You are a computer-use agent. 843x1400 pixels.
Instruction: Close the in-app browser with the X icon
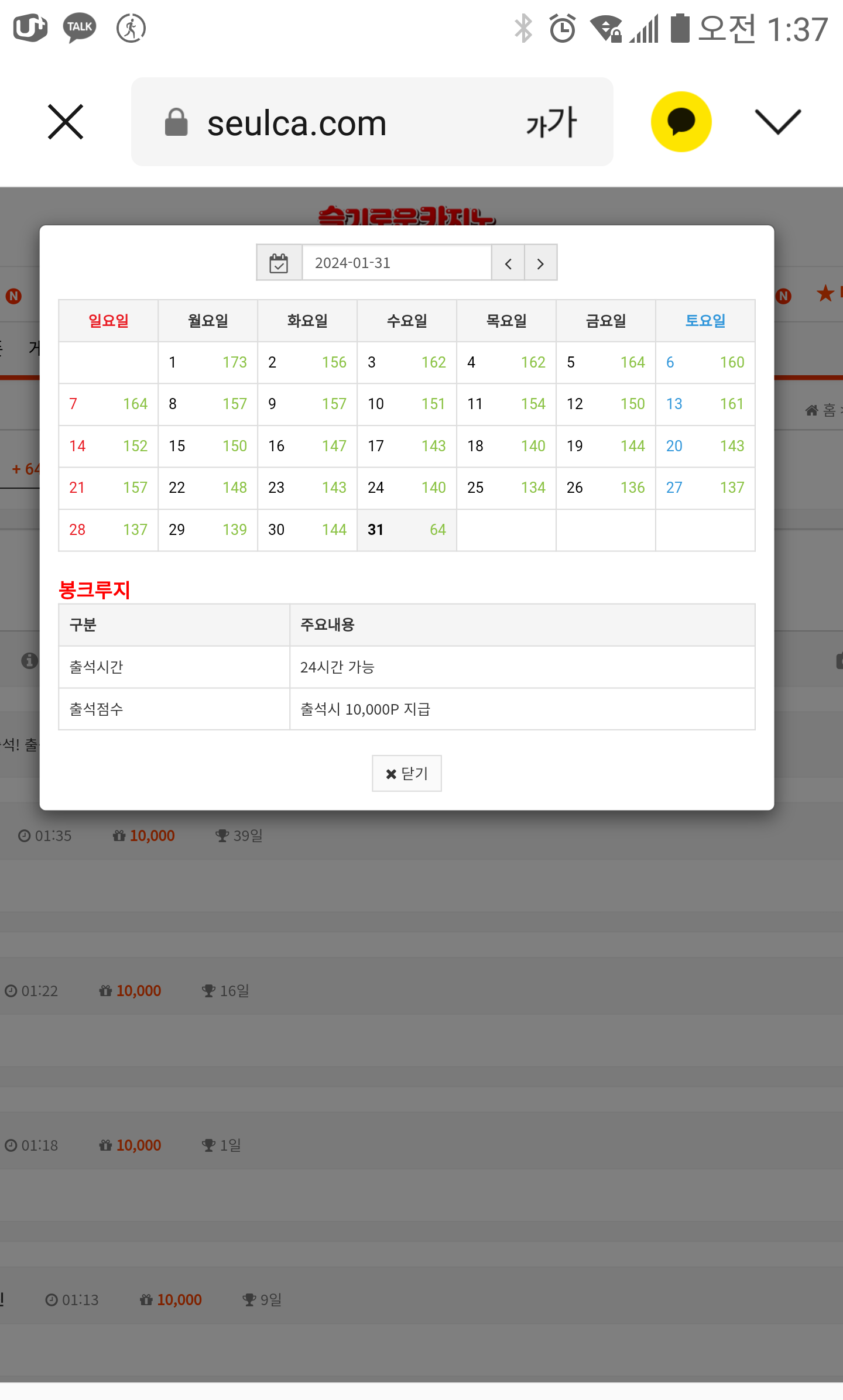point(66,122)
